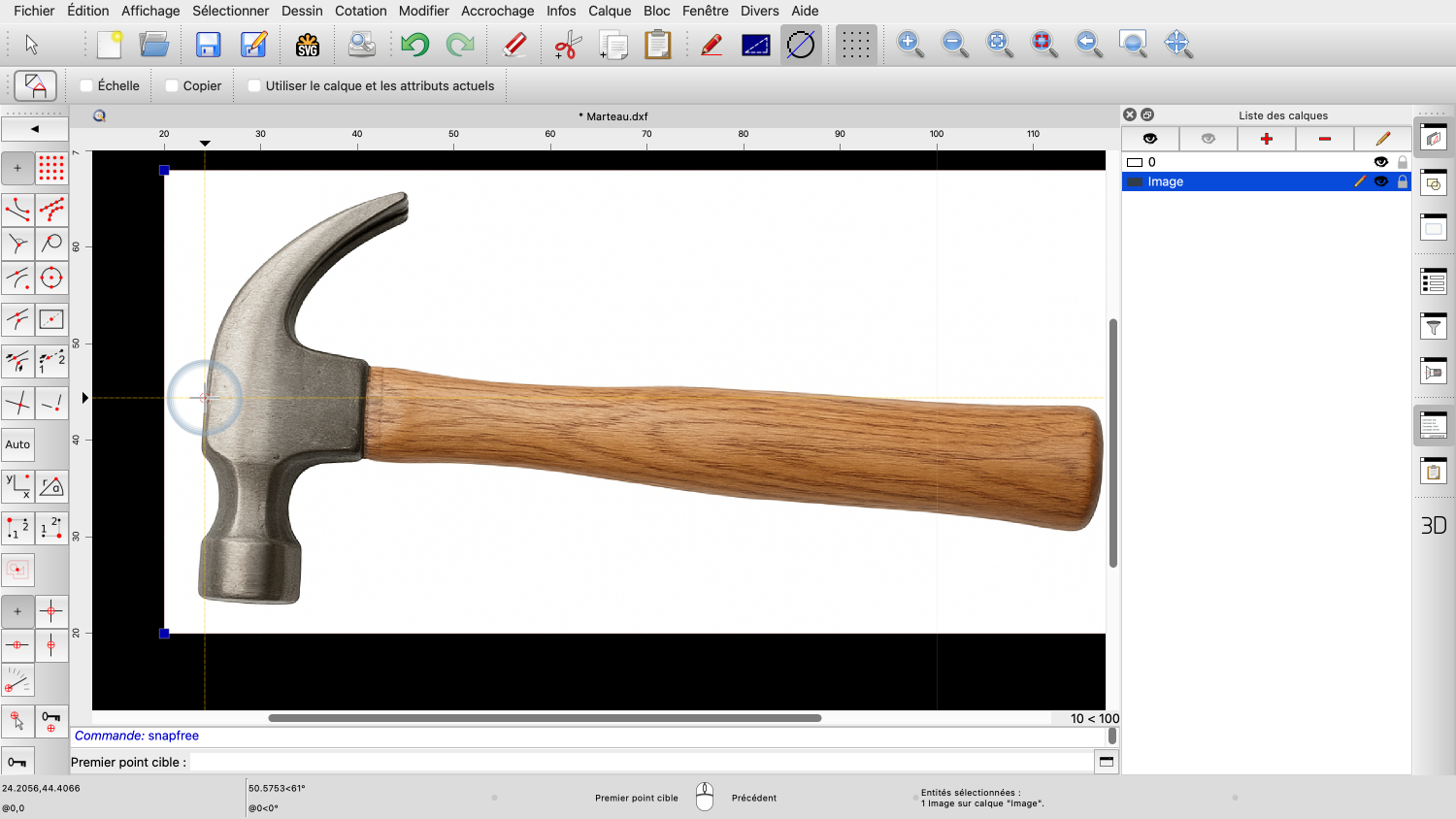The image size is (1456, 819).
Task: Click the Auto snap button
Action: pos(17,444)
